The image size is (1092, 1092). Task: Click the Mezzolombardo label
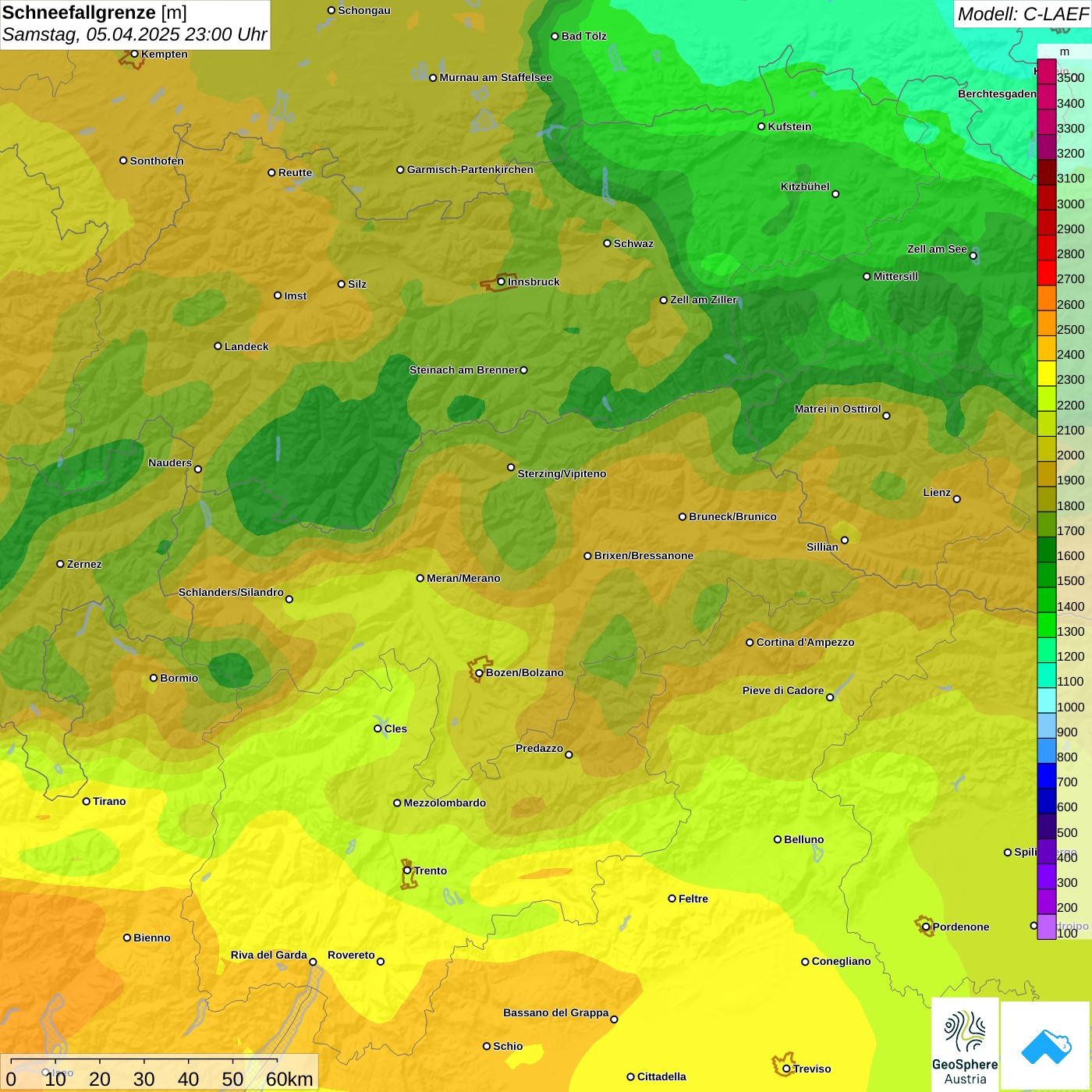[445, 803]
